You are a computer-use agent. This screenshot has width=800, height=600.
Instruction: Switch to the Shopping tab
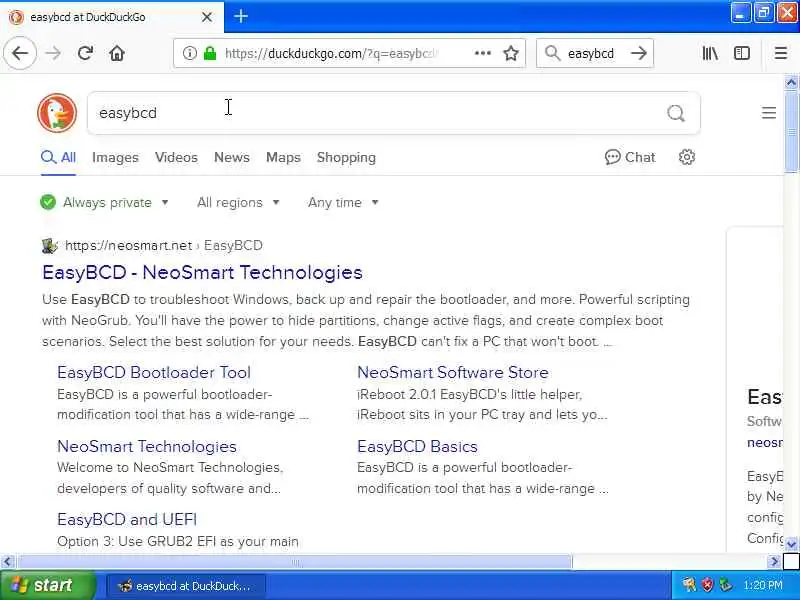point(346,157)
